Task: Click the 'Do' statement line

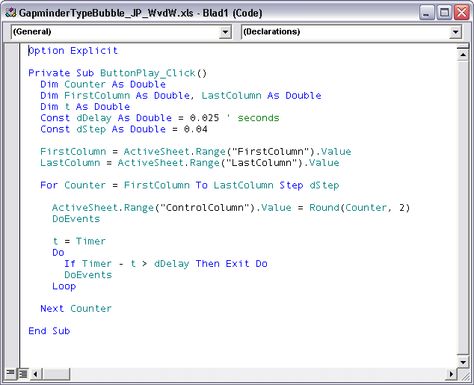Action: pyautogui.click(x=58, y=253)
